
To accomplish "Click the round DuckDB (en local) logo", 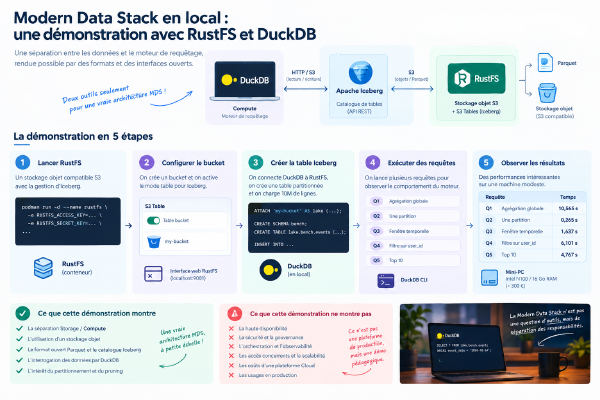I will (x=271, y=270).
